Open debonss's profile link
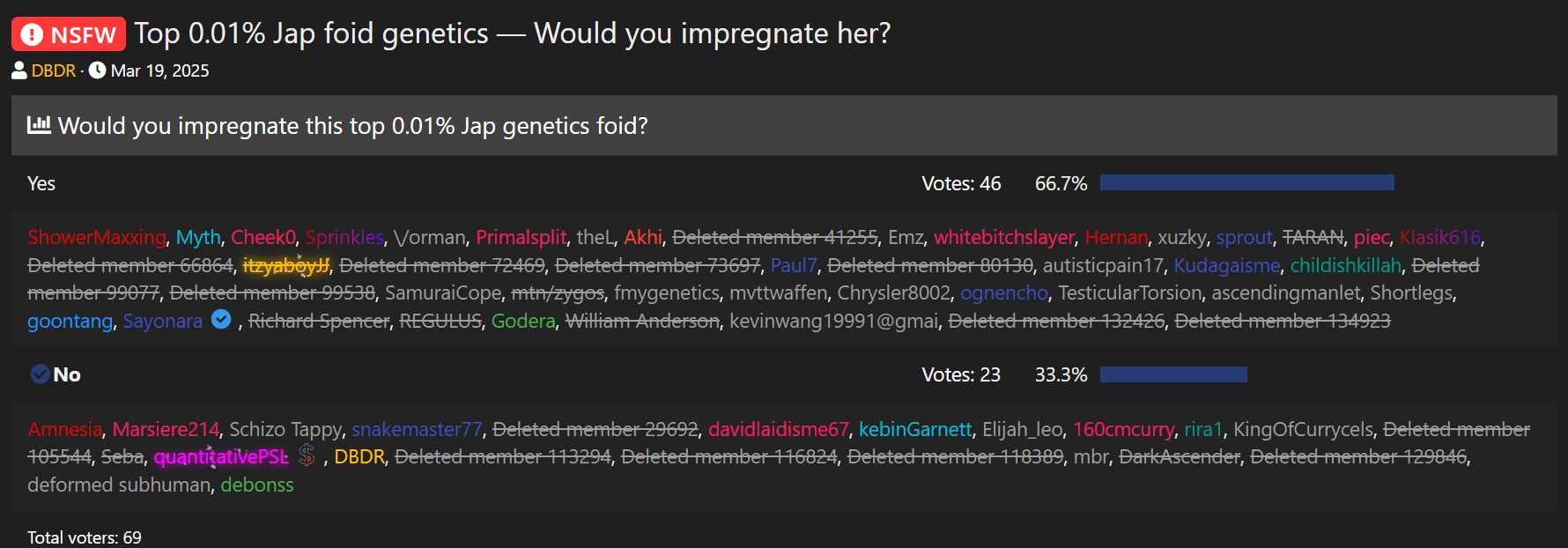 [x=257, y=485]
